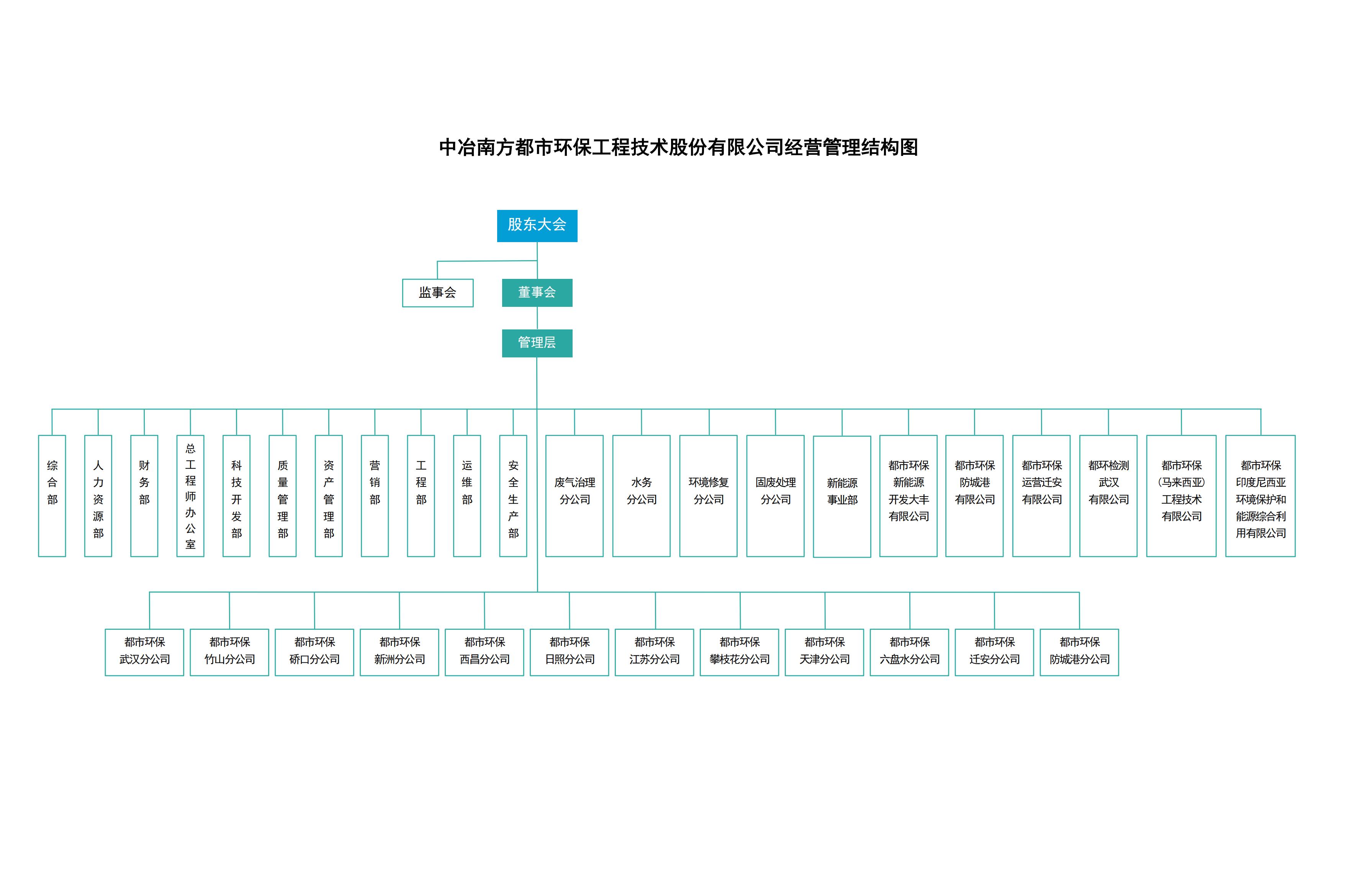This screenshot has width=1357, height=896.
Task: Click 都市环保防城港分公司 box
Action: click(1079, 652)
